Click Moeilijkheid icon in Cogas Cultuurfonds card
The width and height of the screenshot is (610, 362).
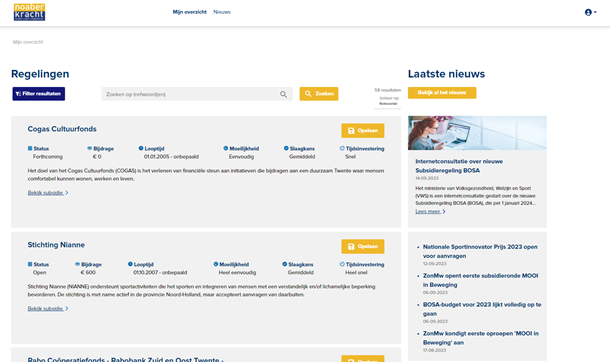pos(226,148)
